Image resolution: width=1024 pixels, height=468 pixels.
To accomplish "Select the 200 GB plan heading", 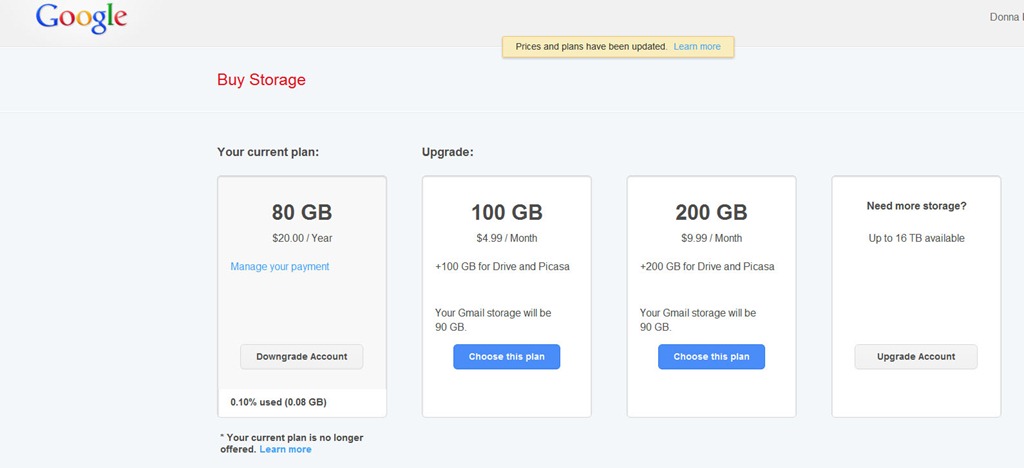I will pyautogui.click(x=711, y=213).
